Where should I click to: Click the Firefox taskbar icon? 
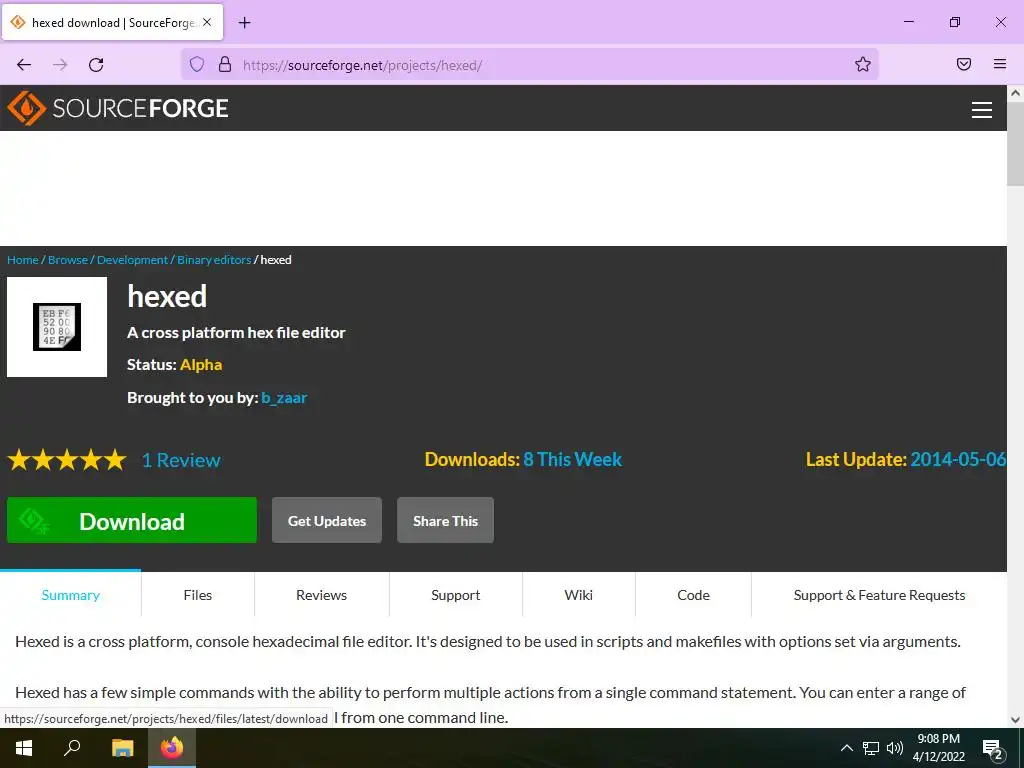172,748
